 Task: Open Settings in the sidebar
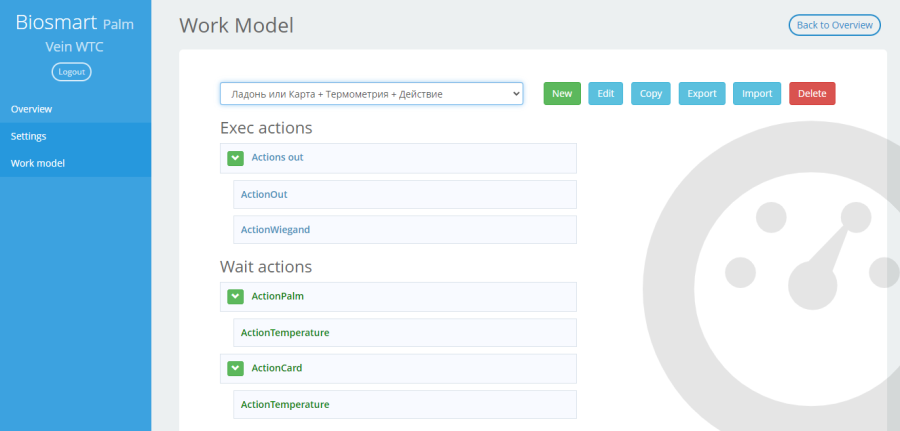[x=75, y=137]
